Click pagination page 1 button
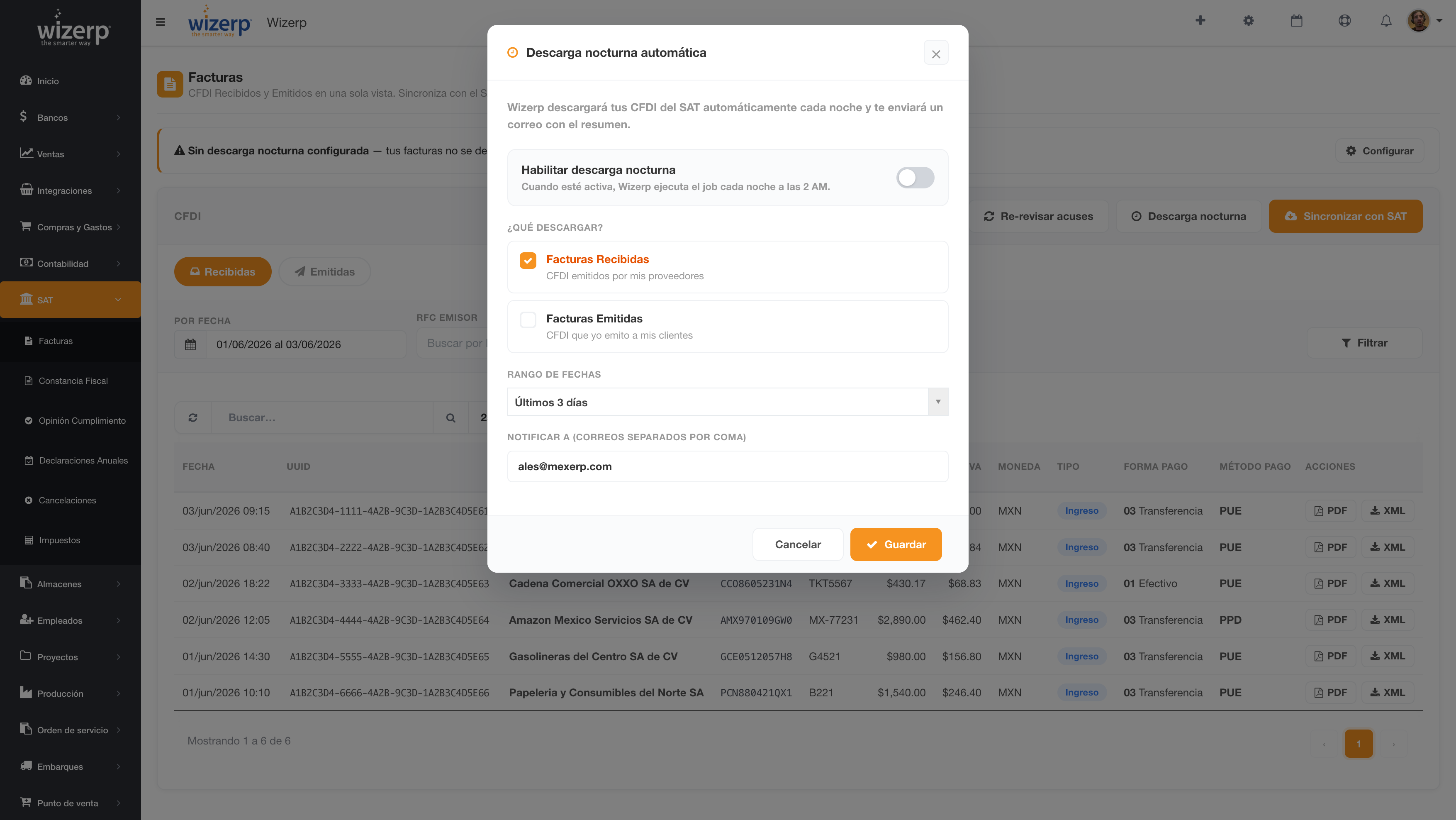Screen dimensions: 1456x820 (1359, 743)
